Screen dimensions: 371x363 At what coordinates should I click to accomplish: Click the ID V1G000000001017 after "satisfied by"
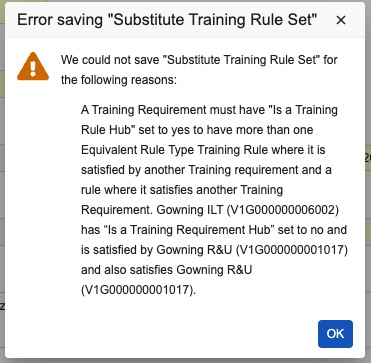[292, 250]
